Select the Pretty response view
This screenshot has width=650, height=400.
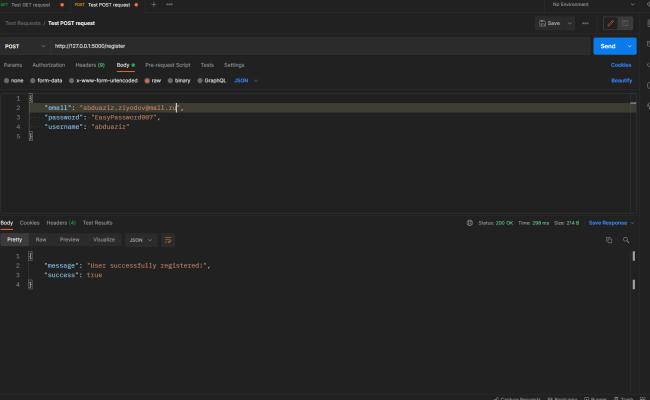[15, 240]
